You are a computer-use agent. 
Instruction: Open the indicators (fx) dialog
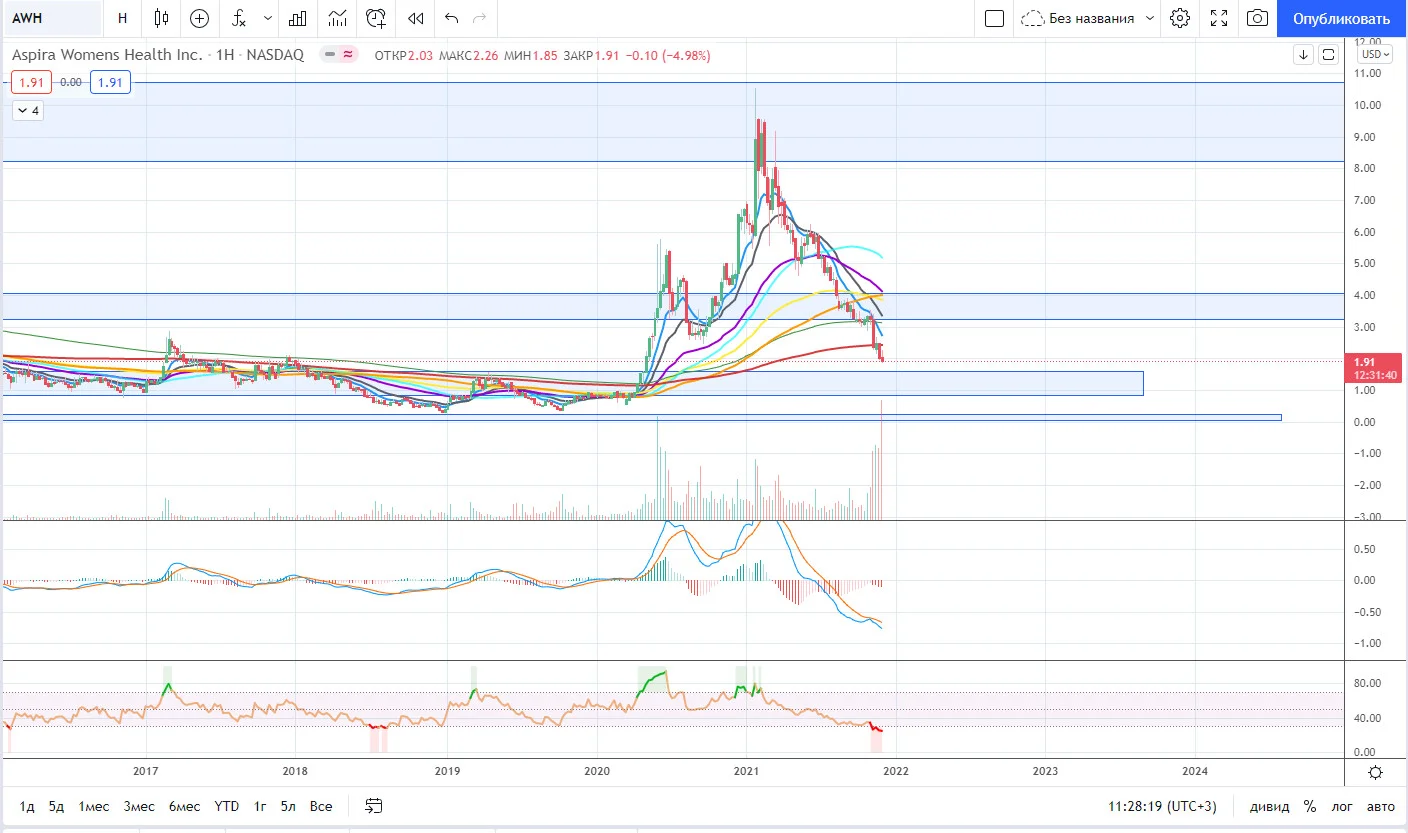[239, 18]
